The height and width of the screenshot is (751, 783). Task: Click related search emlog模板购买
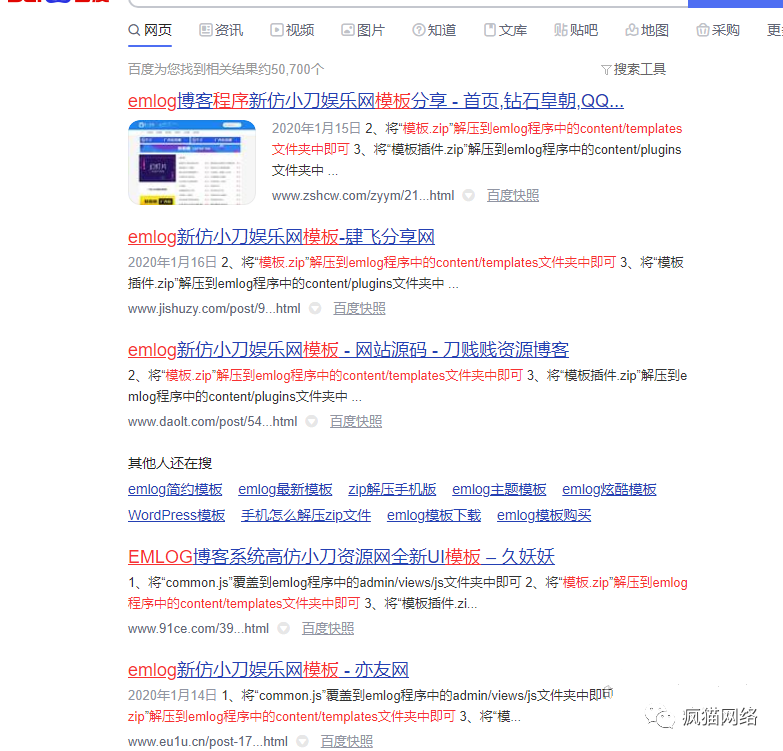coord(544,515)
